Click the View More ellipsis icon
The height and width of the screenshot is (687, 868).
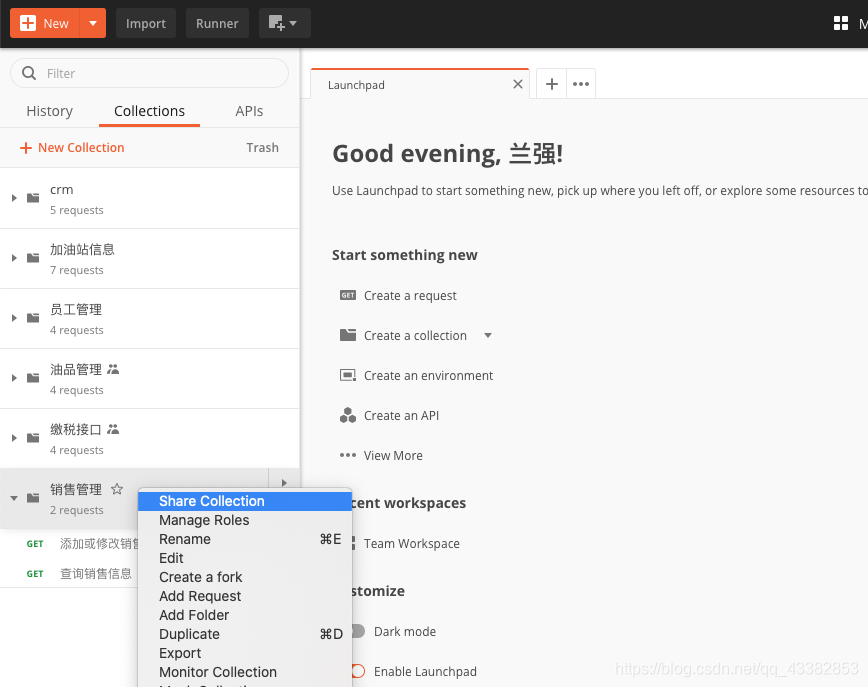coord(348,455)
